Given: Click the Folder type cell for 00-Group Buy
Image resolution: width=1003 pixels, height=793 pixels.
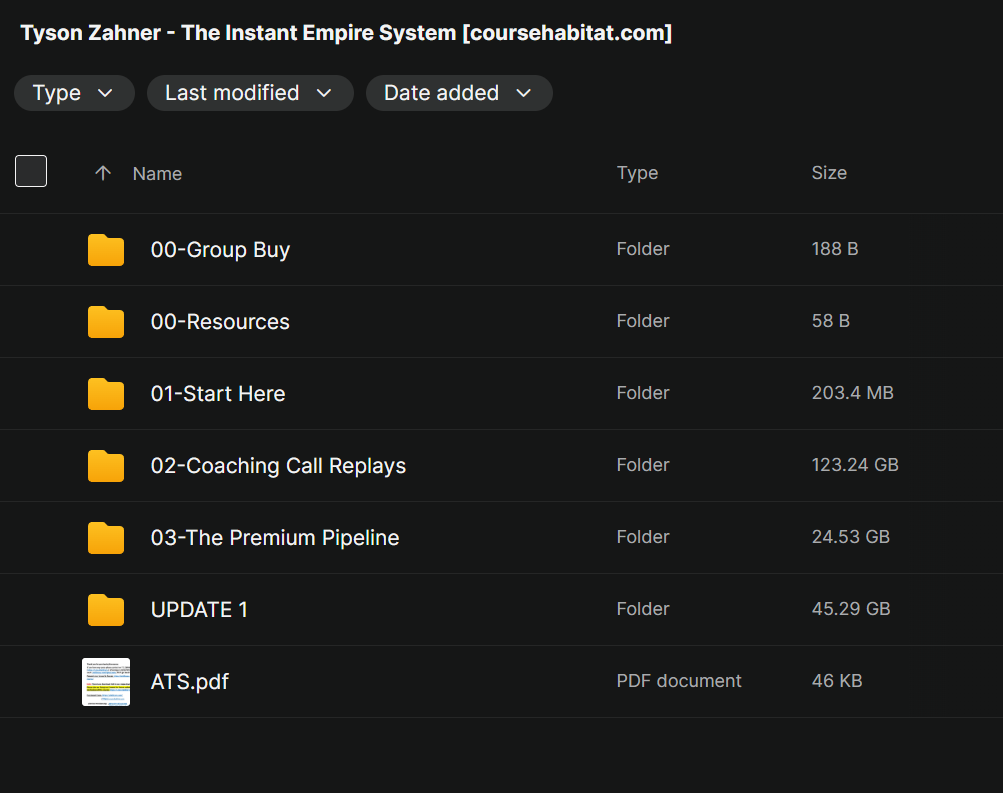Looking at the screenshot, I should tap(643, 249).
